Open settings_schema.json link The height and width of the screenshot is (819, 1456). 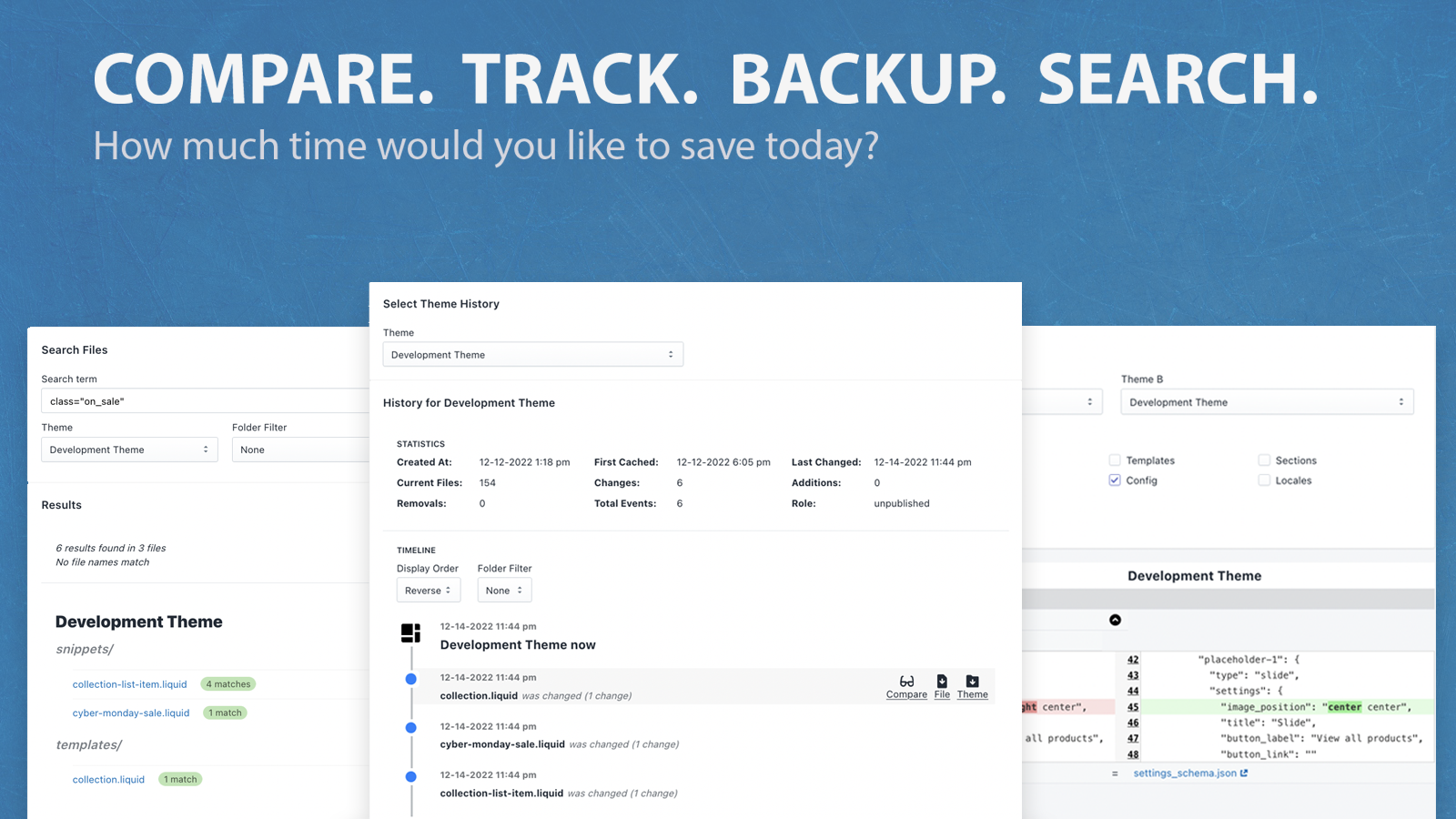1185,773
